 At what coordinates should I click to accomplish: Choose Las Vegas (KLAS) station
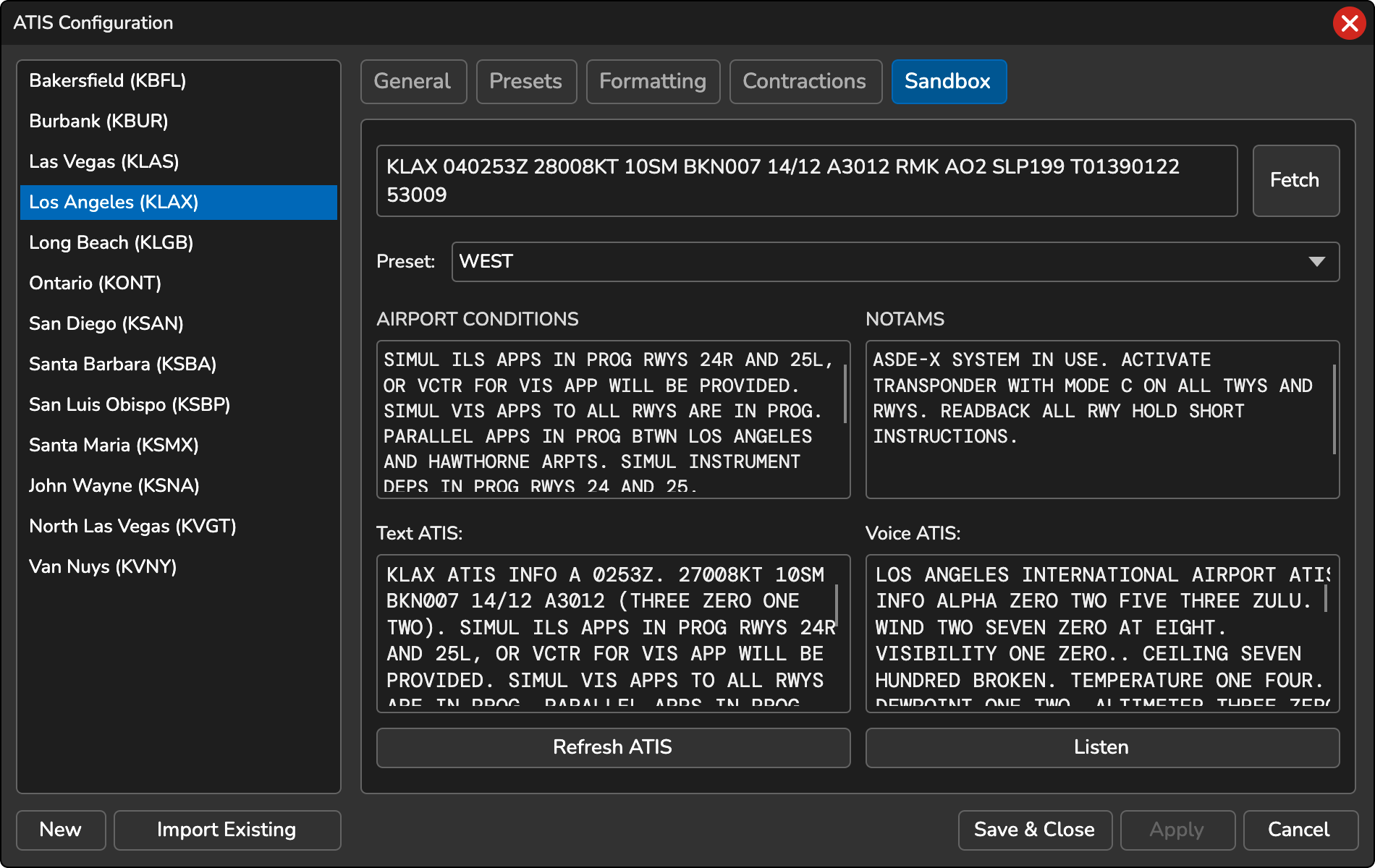coord(104,161)
